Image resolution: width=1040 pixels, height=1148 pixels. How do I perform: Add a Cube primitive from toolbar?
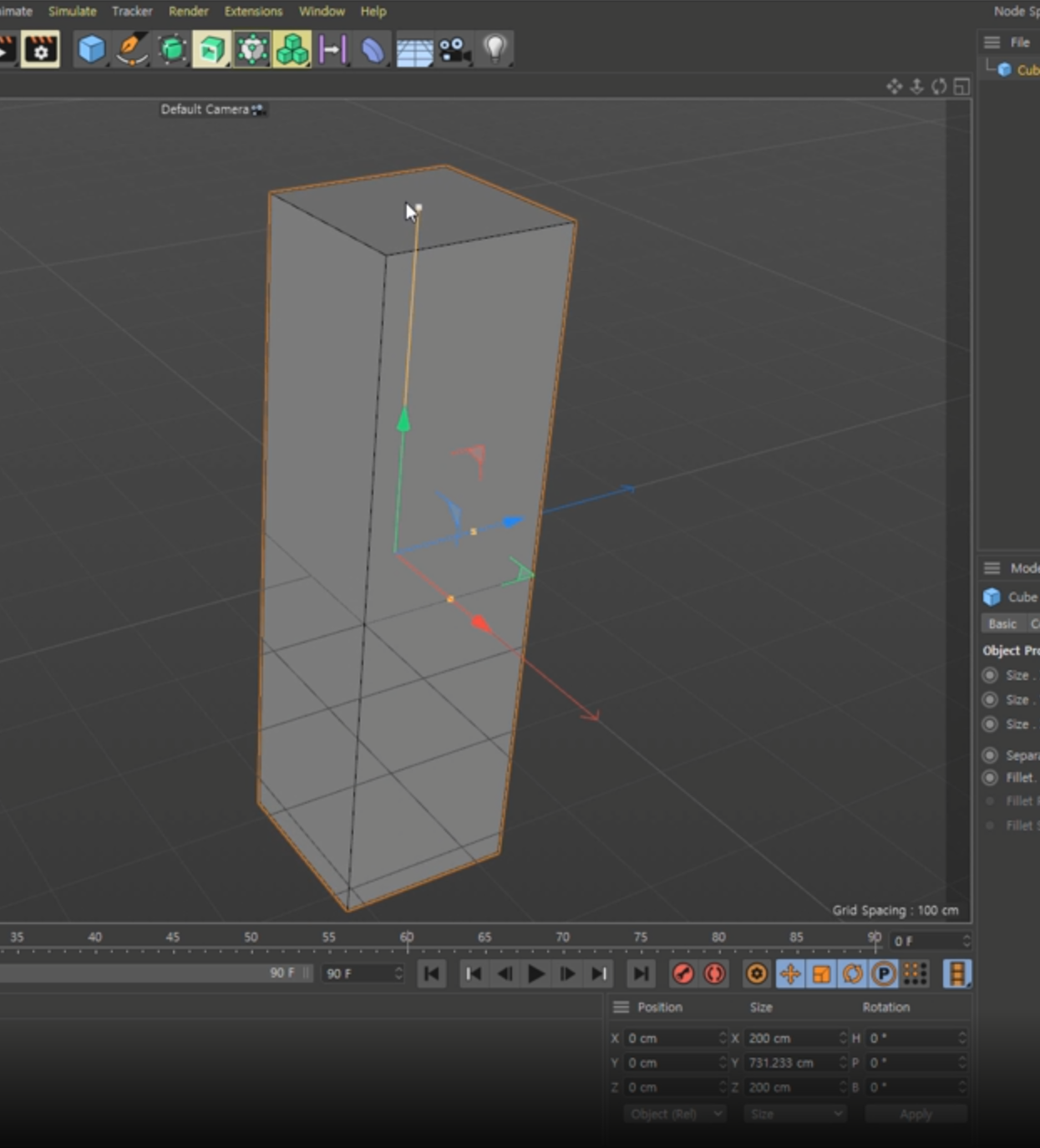tap(91, 50)
